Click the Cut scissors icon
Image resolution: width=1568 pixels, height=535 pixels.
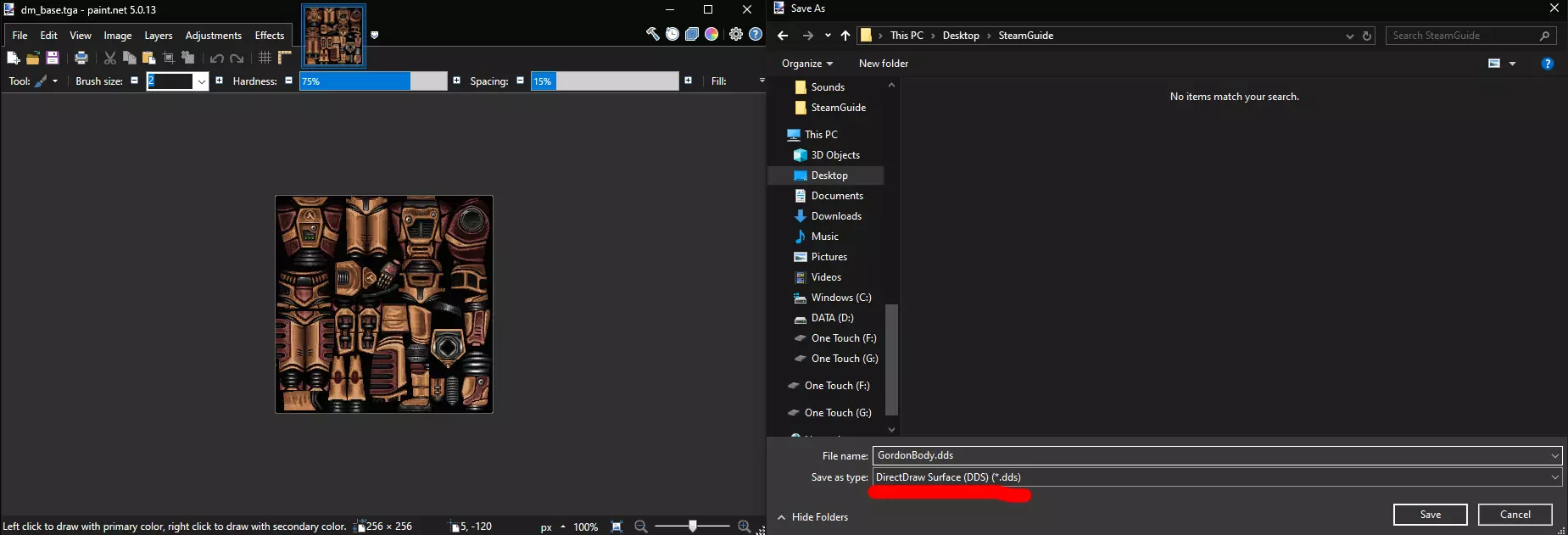point(110,58)
